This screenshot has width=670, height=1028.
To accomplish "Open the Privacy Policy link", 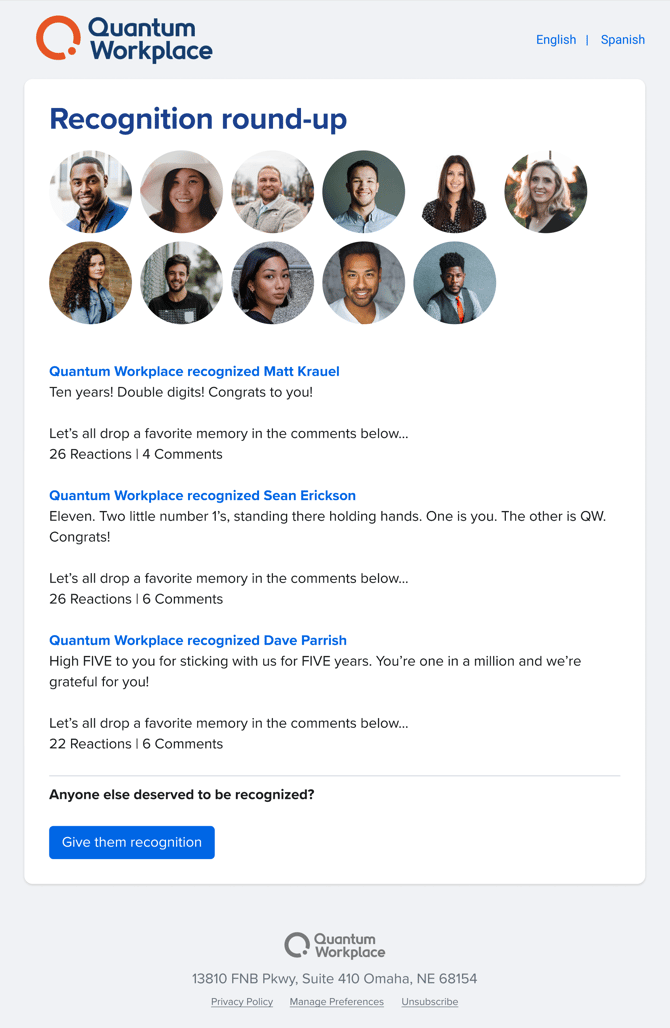I will [x=242, y=1002].
